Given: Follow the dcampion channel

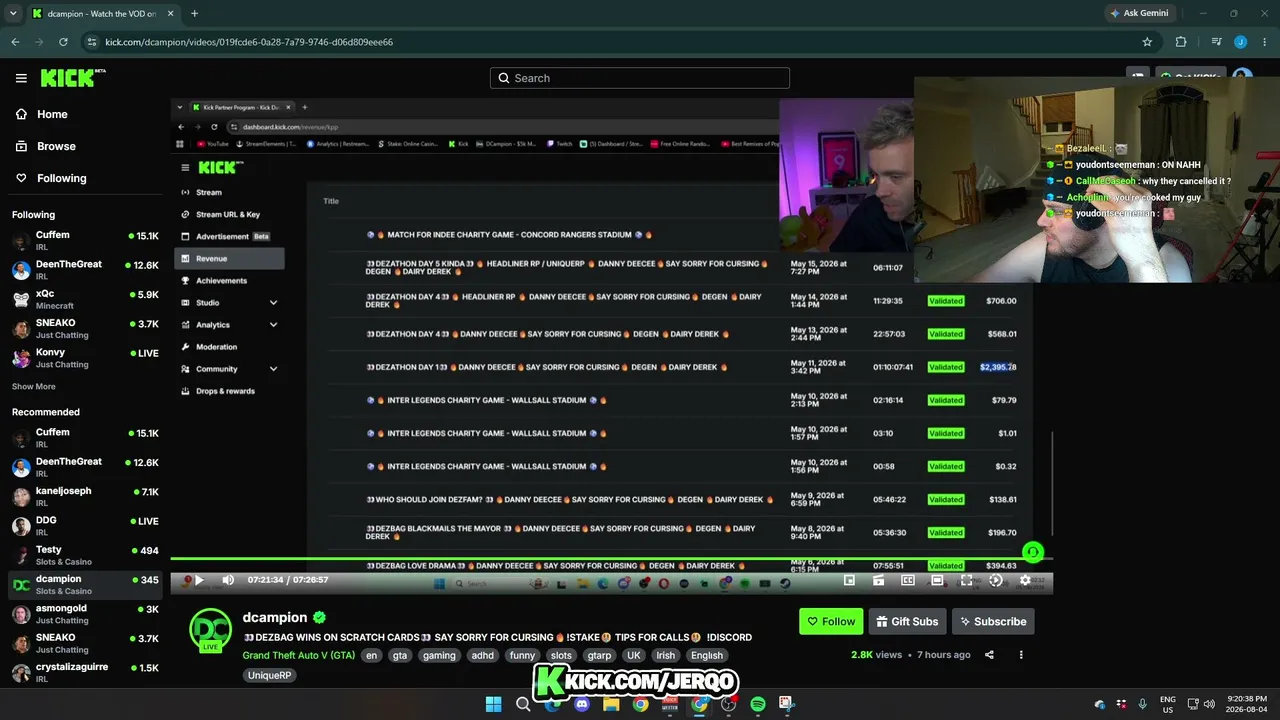Looking at the screenshot, I should coord(831,621).
